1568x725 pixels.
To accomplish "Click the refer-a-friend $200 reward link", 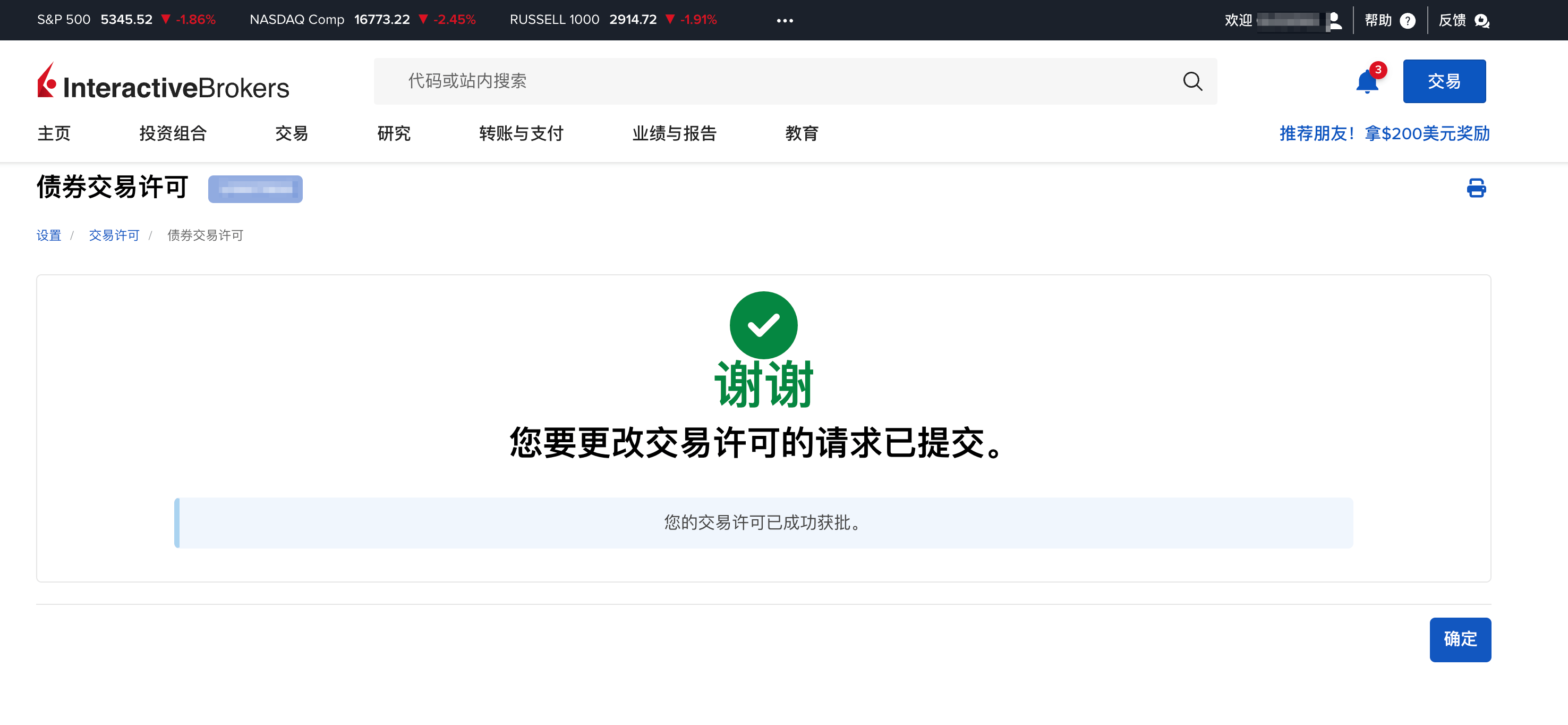I will [1384, 133].
